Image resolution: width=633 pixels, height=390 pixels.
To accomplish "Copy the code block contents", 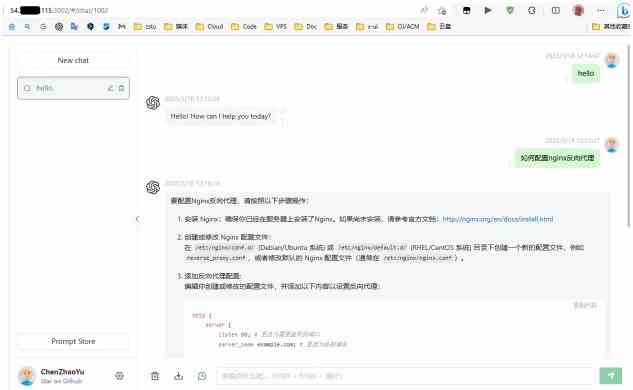I will coord(585,305).
